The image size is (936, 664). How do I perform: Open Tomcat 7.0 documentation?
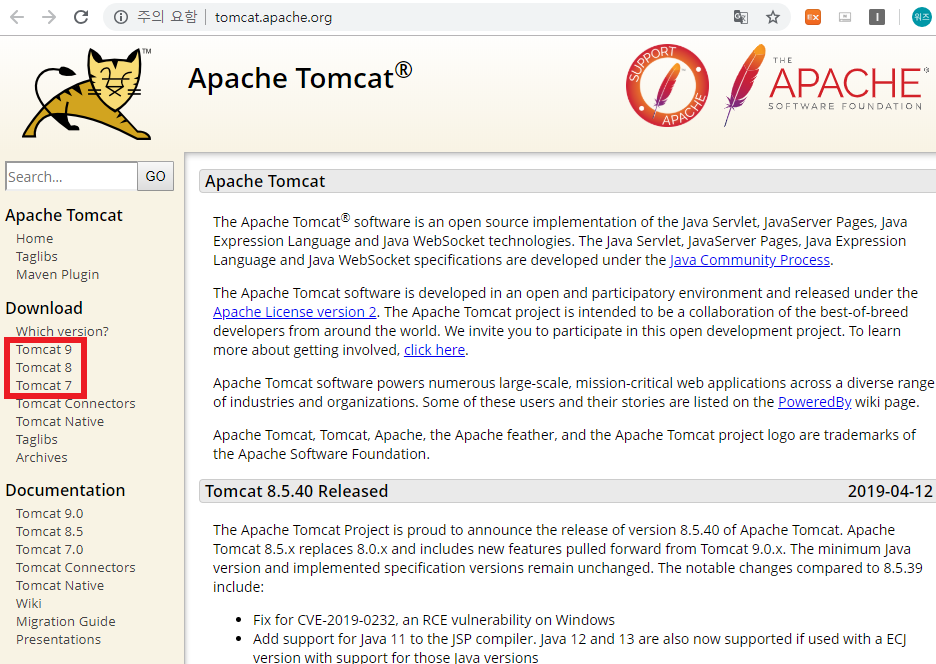(x=50, y=549)
